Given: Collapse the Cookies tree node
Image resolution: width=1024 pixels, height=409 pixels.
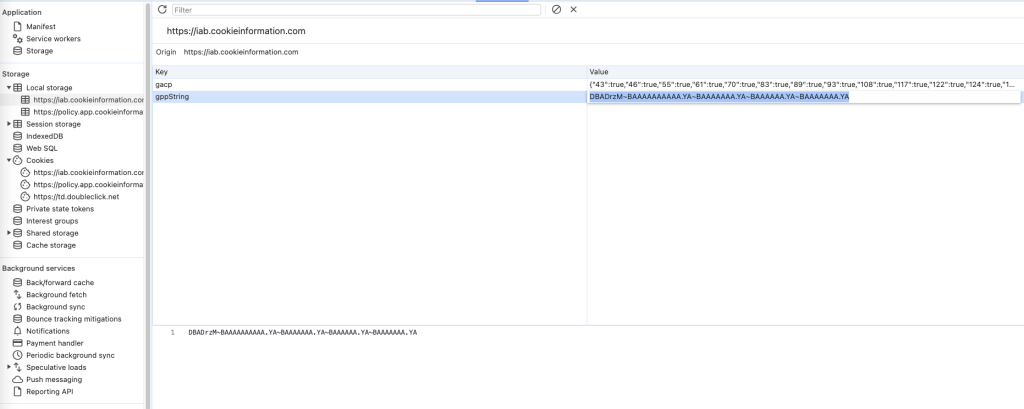Looking at the screenshot, I should (x=9, y=160).
